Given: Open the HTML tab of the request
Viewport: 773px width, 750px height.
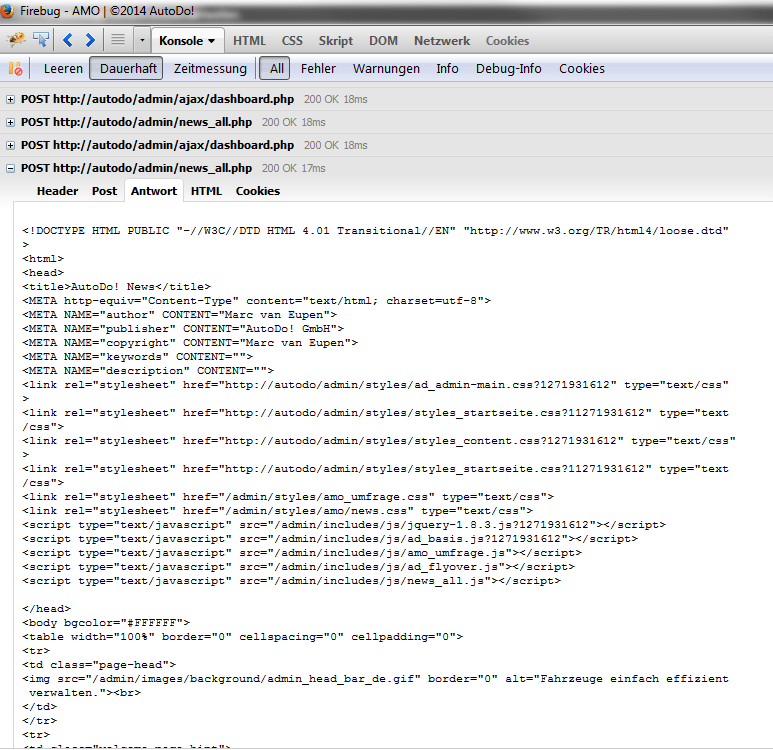Looking at the screenshot, I should click(x=206, y=191).
